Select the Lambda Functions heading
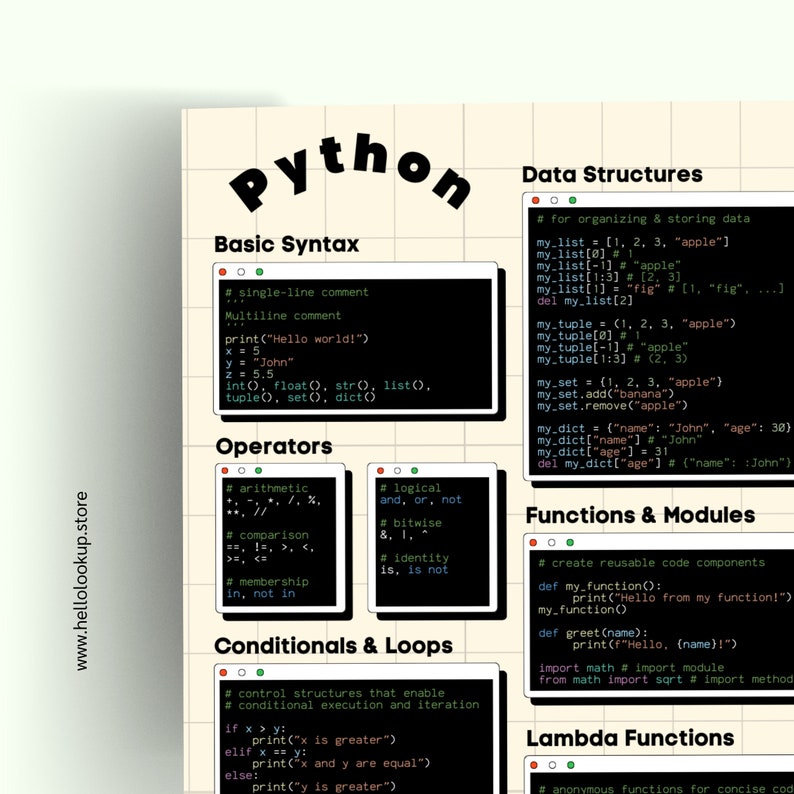This screenshot has height=794, width=794. (x=630, y=738)
